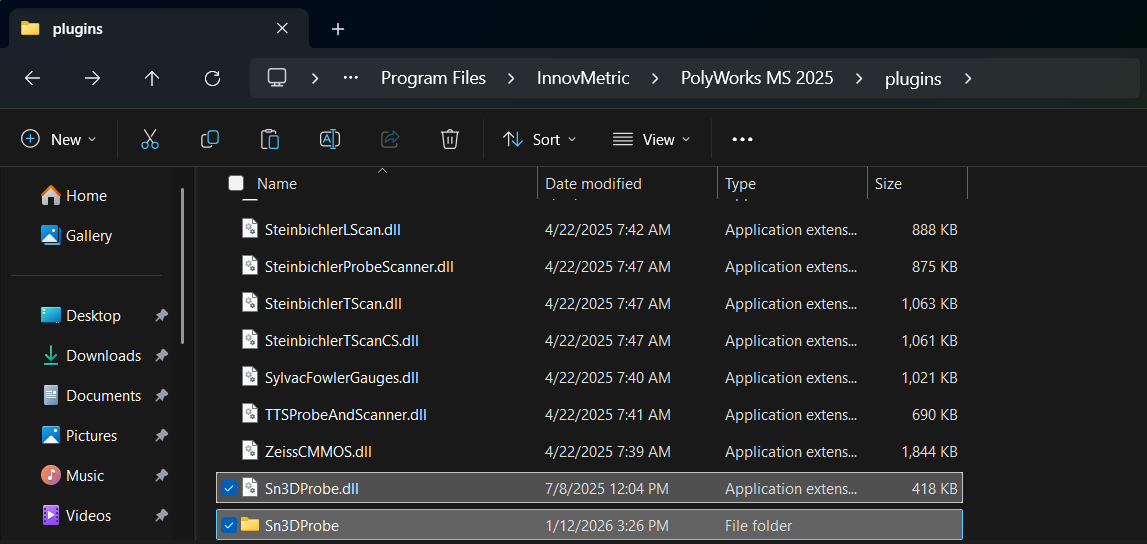Screen dimensions: 1147x544
Task: Click the Sn3DProbe folder icon
Action: click(x=250, y=524)
